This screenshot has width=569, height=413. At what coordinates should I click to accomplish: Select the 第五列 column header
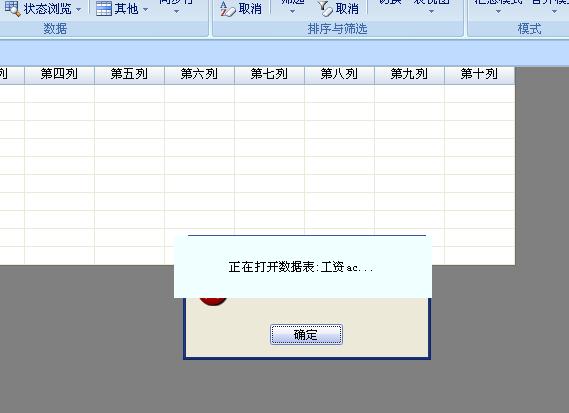tap(130, 75)
